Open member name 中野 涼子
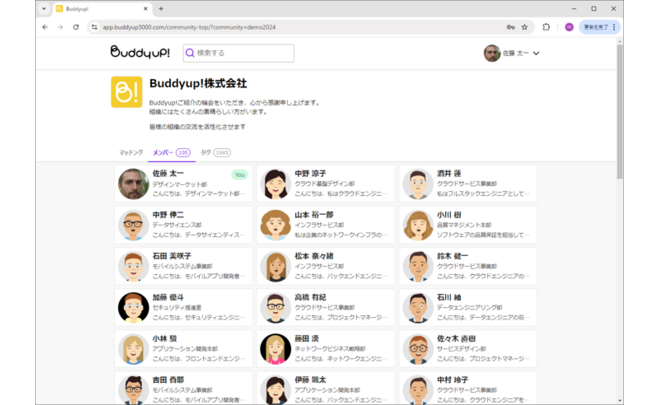This screenshot has height=405, width=660. pyautogui.click(x=310, y=173)
